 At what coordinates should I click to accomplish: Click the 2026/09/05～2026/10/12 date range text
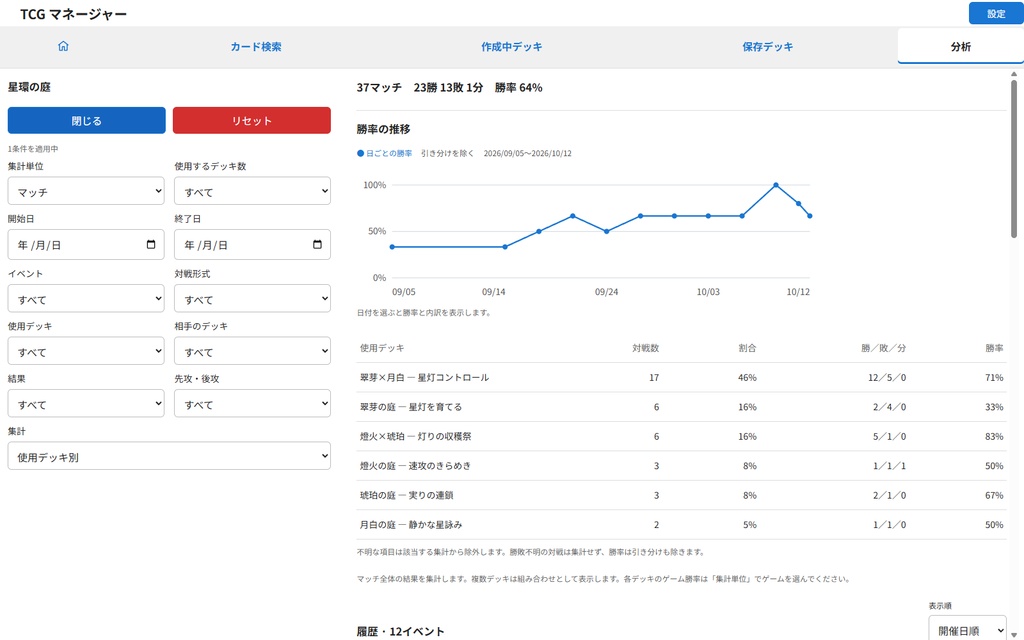point(528,153)
